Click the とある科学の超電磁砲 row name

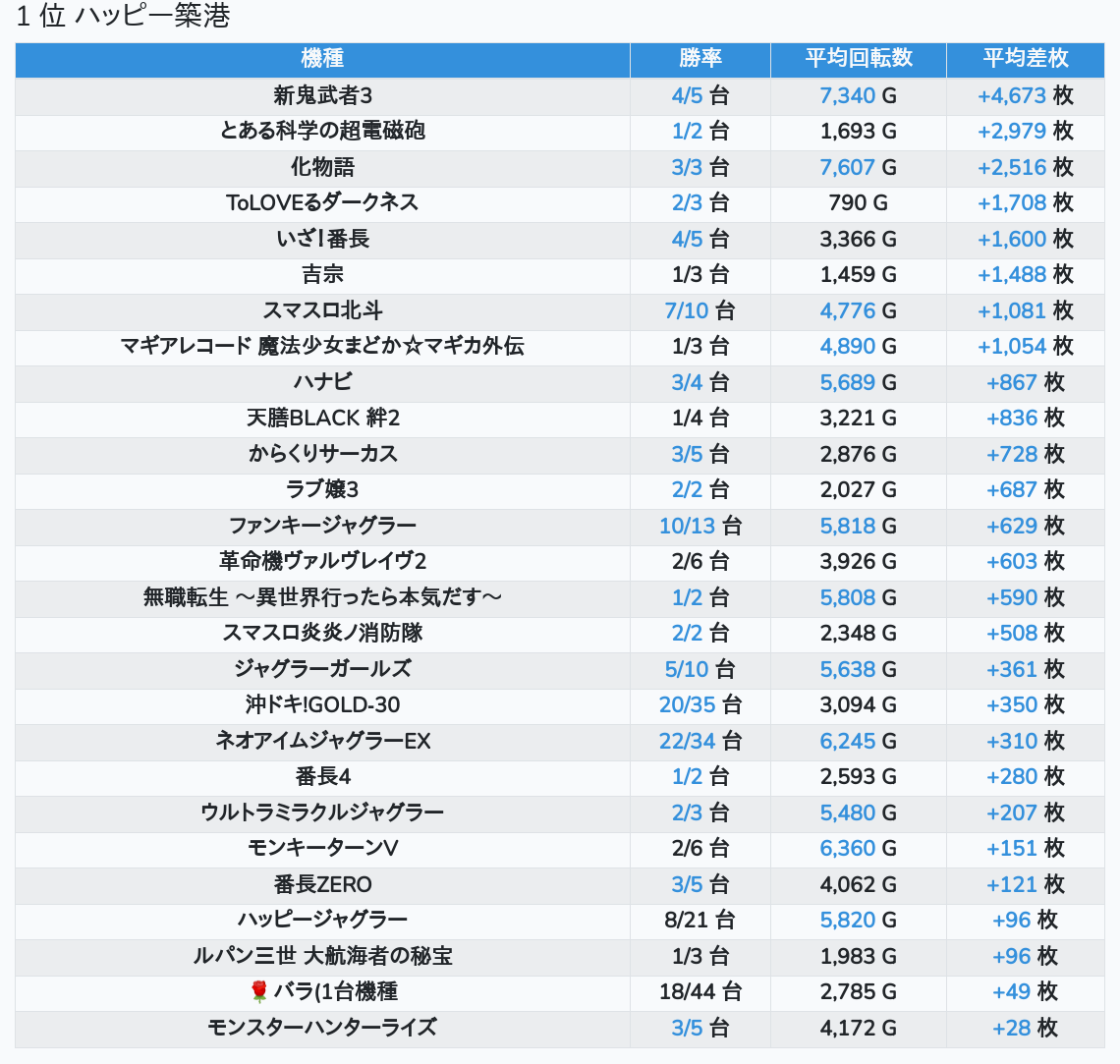tap(322, 131)
